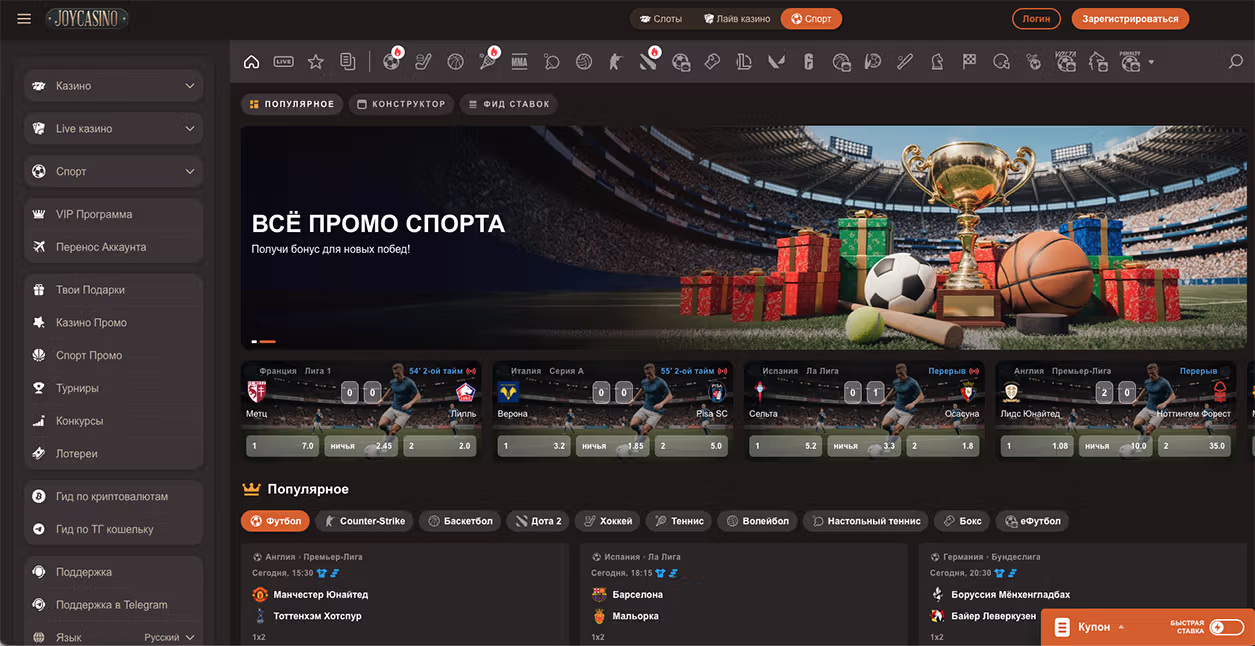Open Конкурсы in sidebar
Image resolution: width=1255 pixels, height=646 pixels.
pos(113,421)
